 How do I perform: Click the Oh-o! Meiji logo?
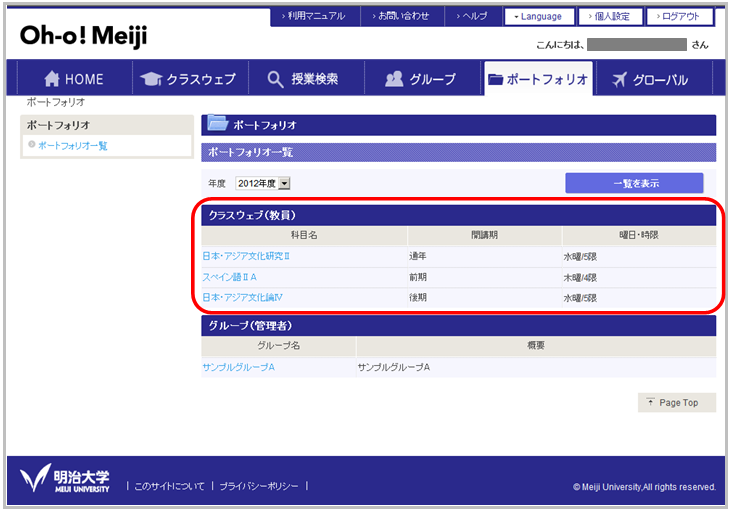83,36
